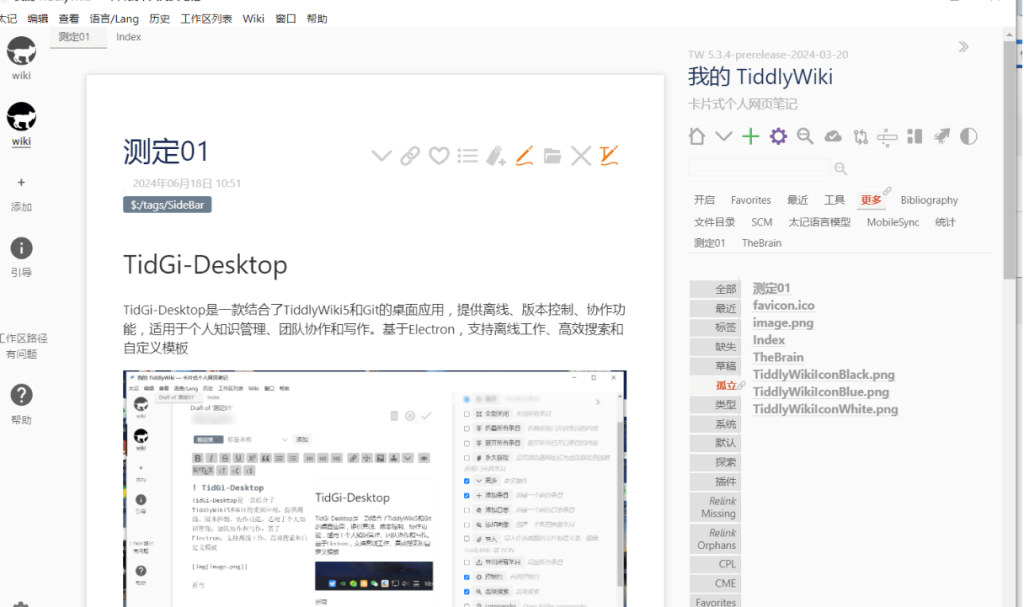Open the TiddlyWikiIconBlue.png link
The image size is (1024, 607).
[820, 392]
